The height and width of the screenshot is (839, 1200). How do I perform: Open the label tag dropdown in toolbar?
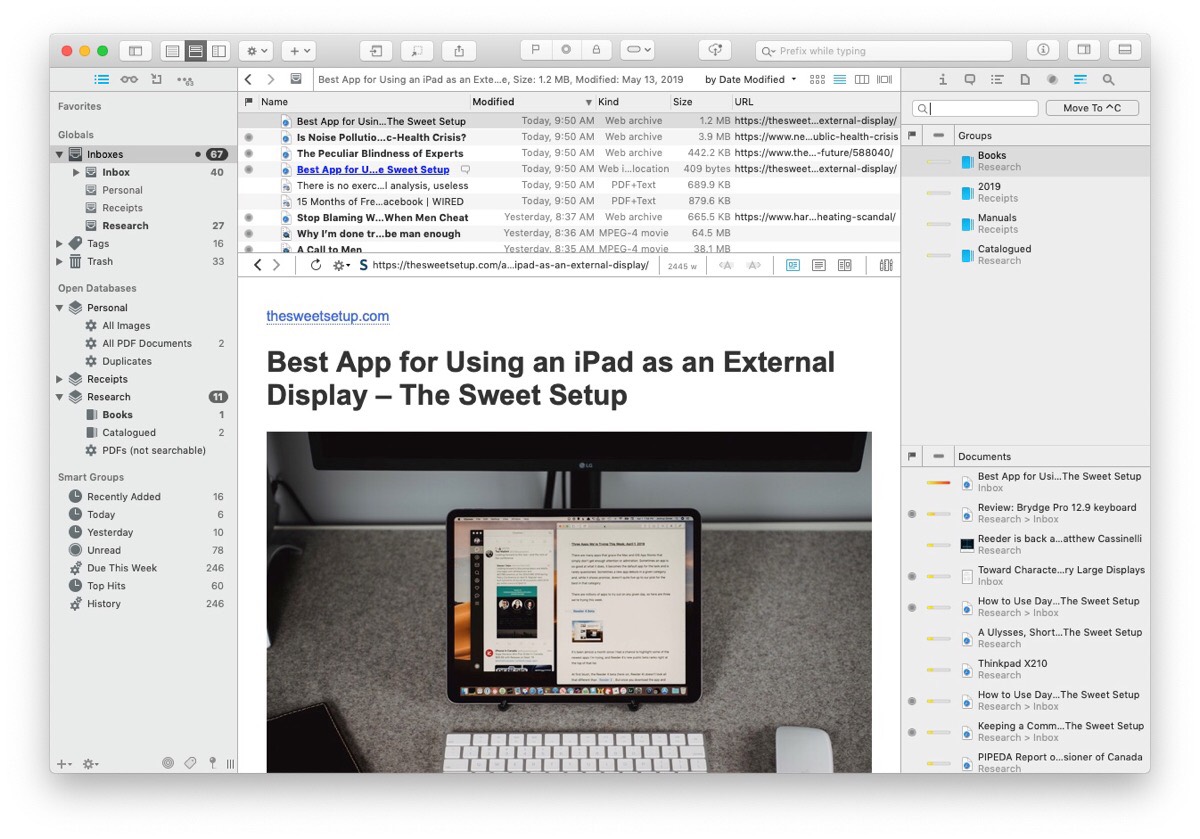point(638,49)
